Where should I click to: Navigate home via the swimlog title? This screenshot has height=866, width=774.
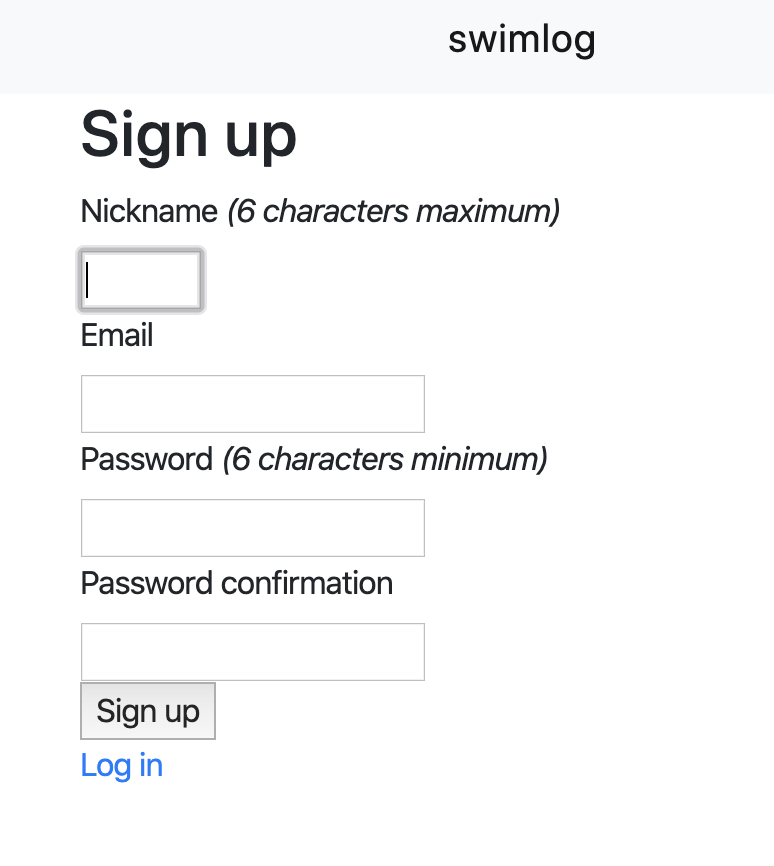coord(521,40)
